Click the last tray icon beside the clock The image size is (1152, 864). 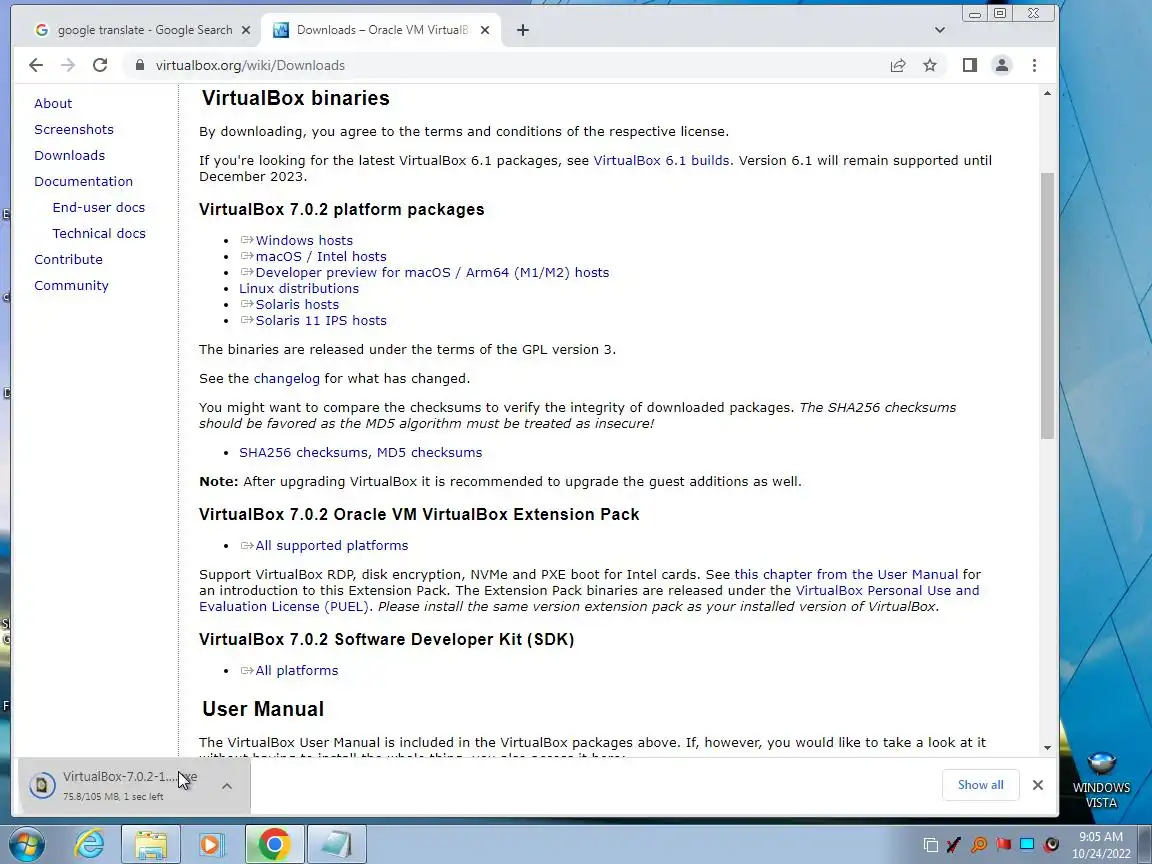1051,845
